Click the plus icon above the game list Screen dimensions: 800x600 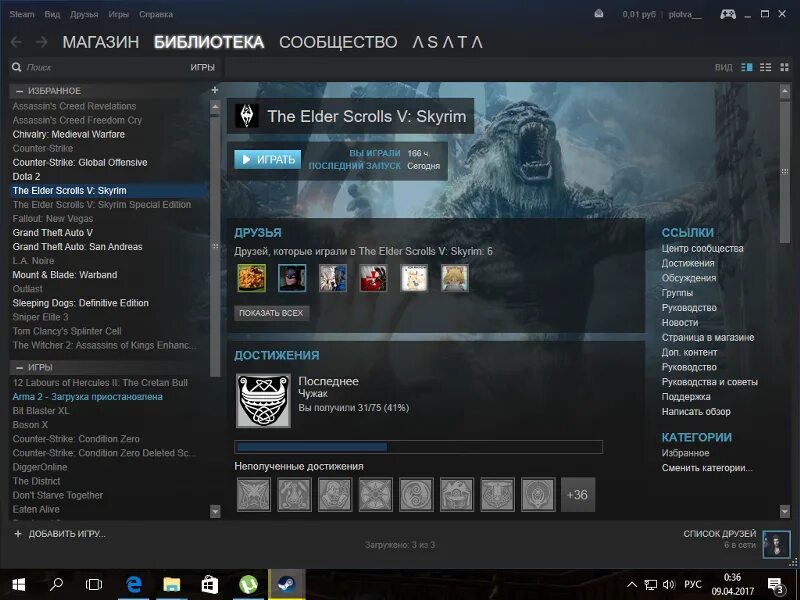[x=215, y=90]
